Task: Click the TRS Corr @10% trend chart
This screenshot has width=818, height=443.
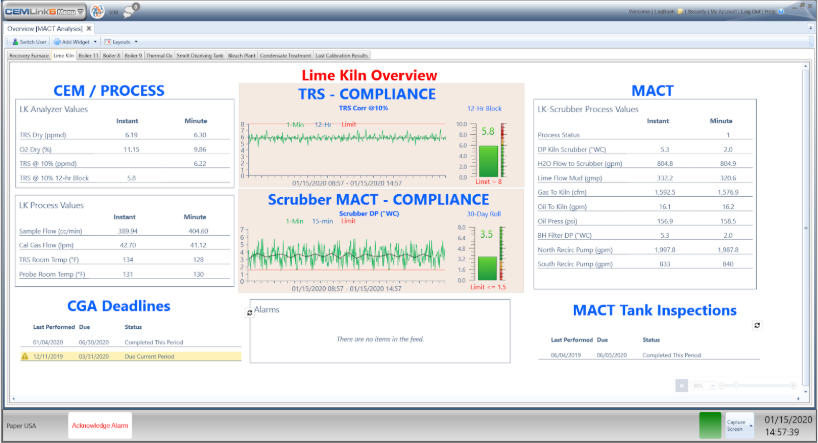Action: coord(347,151)
